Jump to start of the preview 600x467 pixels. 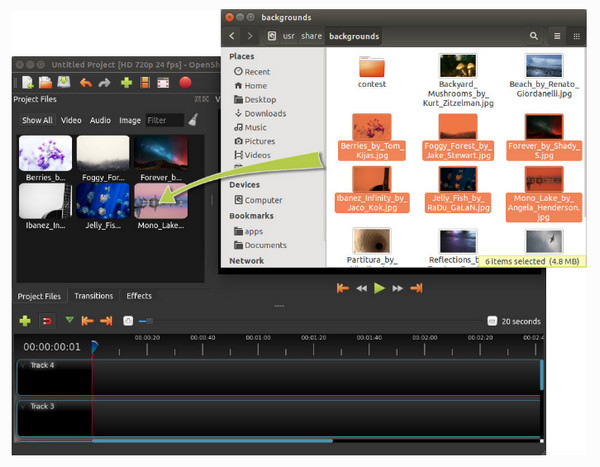coord(342,288)
